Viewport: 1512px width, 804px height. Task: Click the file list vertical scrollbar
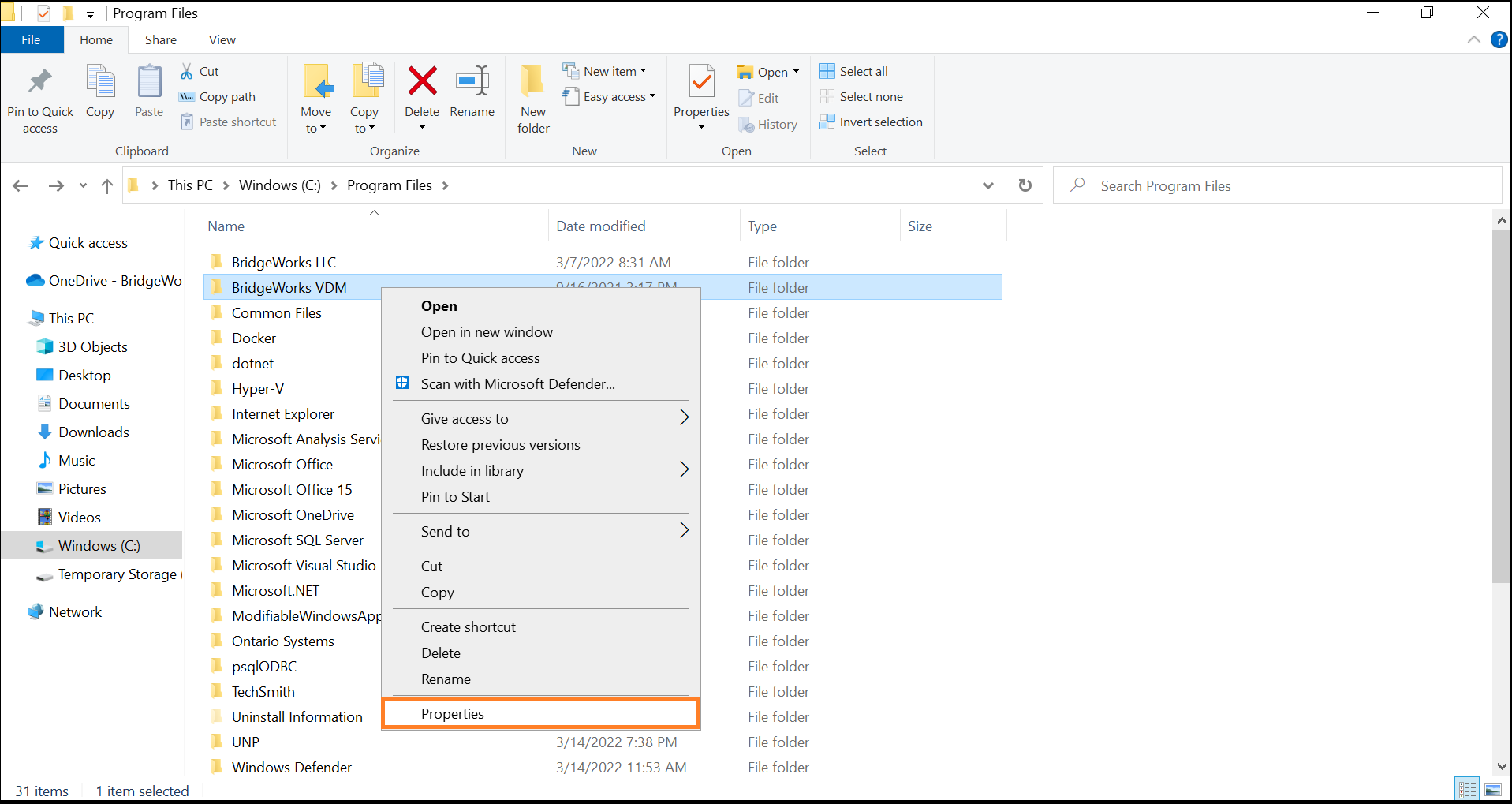click(x=1501, y=406)
